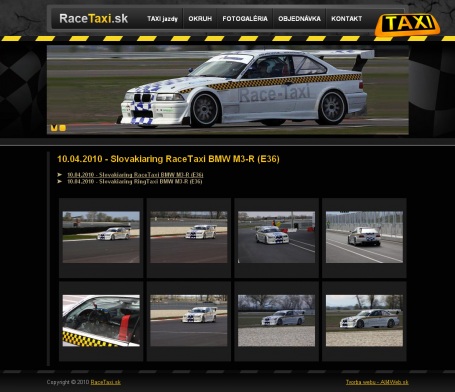Open the Slovakiaring RingTaxi BMW M3-R gallery link
Viewport: 455px width, 392px height.
pos(135,182)
